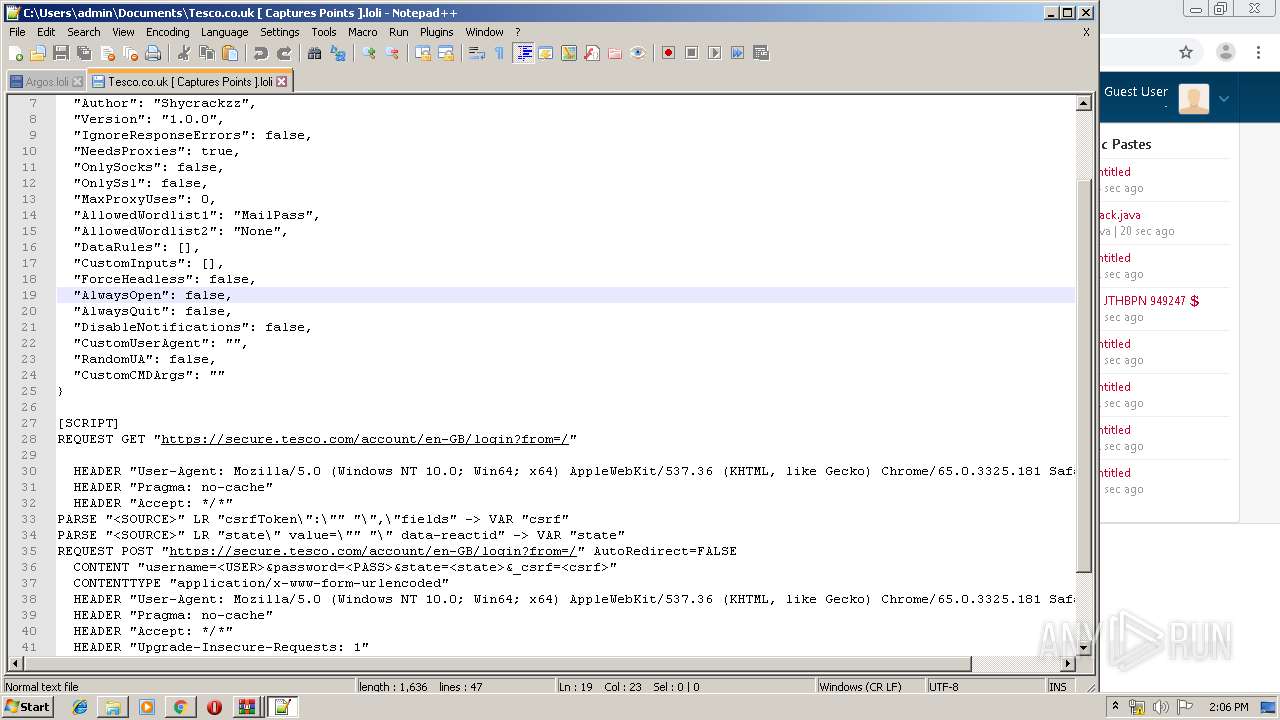This screenshot has width=1280, height=720.
Task: Click the Windows (CR LF) status bar field
Action: (870, 687)
